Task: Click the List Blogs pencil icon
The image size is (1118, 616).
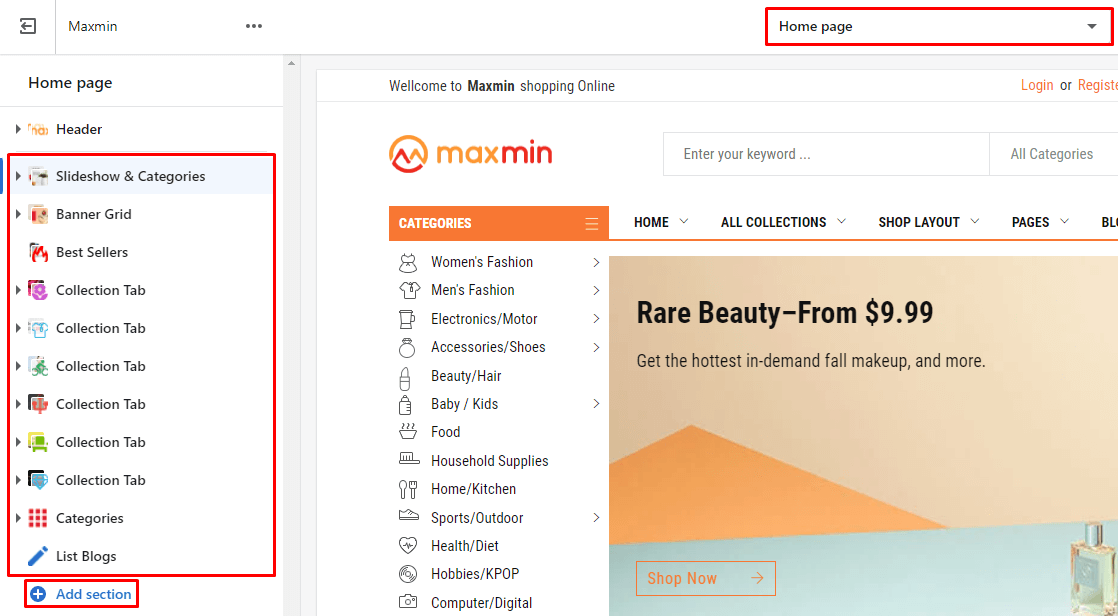Action: point(38,556)
